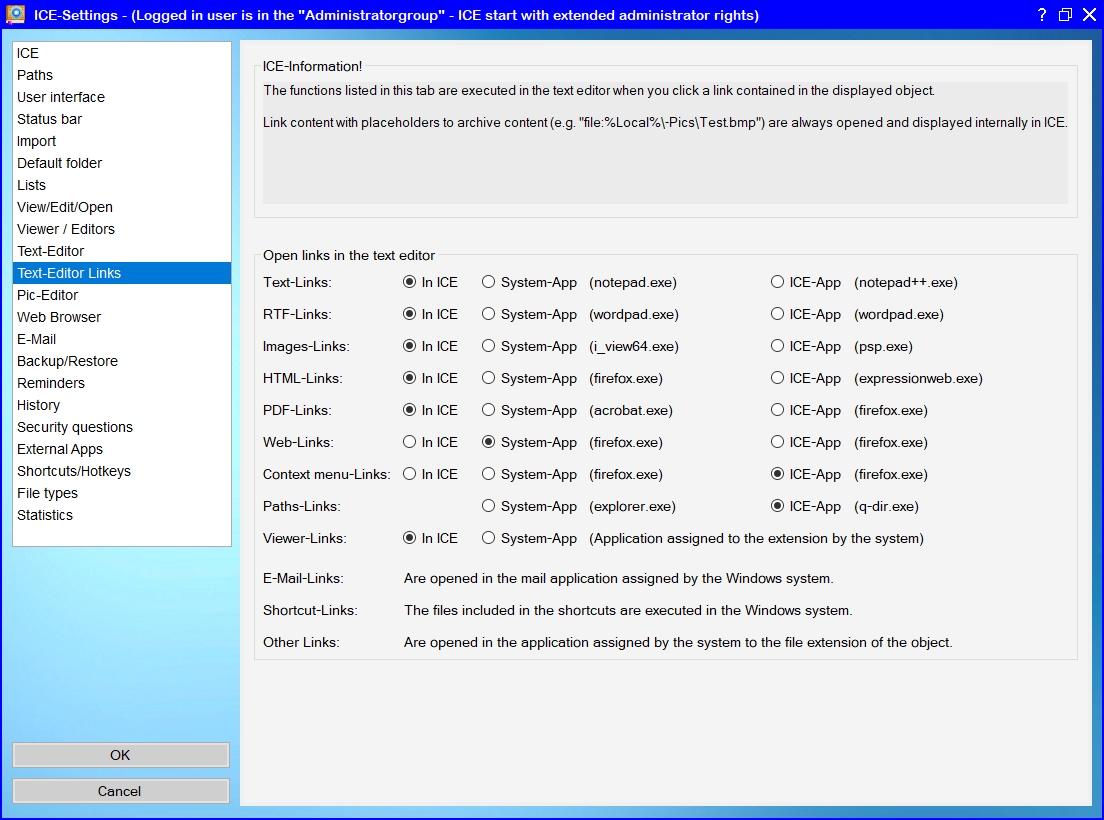The height and width of the screenshot is (820, 1104).
Task: Choose ICE-App expressionweb.exe for HTML-Links
Action: tap(777, 378)
